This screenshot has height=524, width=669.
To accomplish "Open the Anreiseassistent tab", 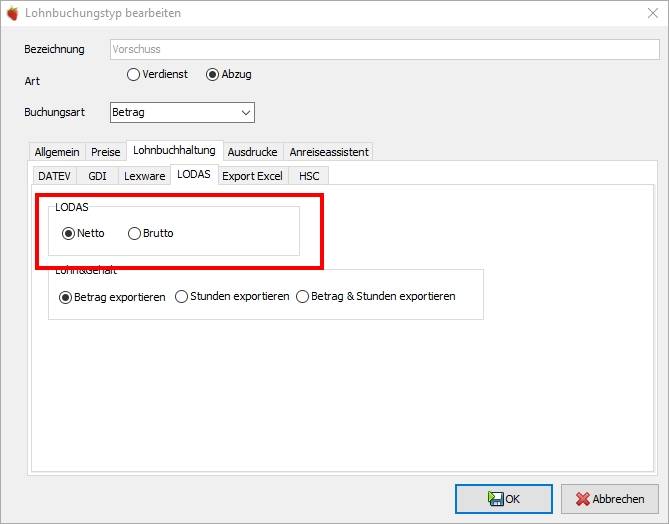I will tap(329, 152).
